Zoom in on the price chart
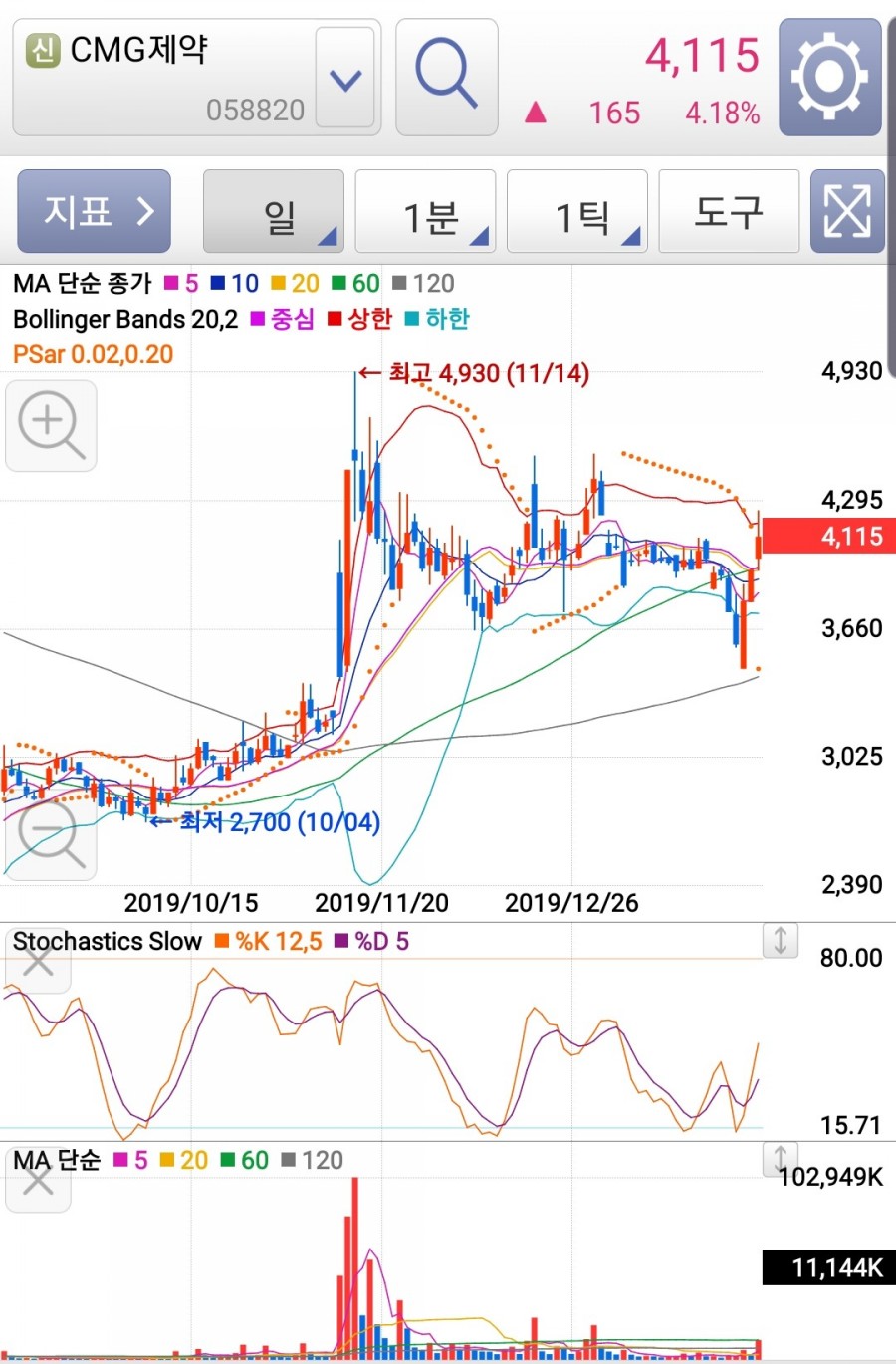The height and width of the screenshot is (1364, 896). pos(51,426)
